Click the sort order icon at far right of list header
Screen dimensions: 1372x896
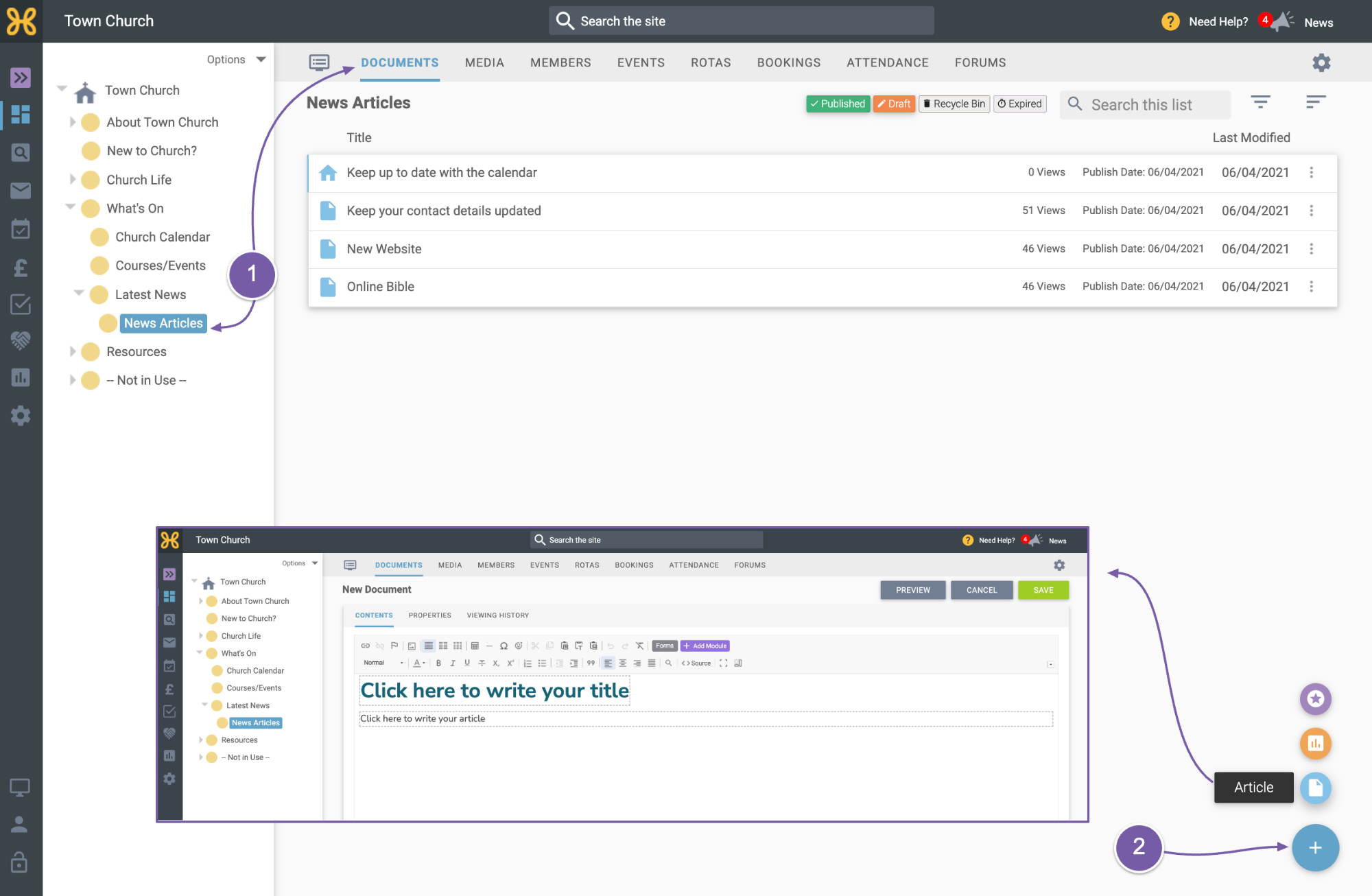1315,103
